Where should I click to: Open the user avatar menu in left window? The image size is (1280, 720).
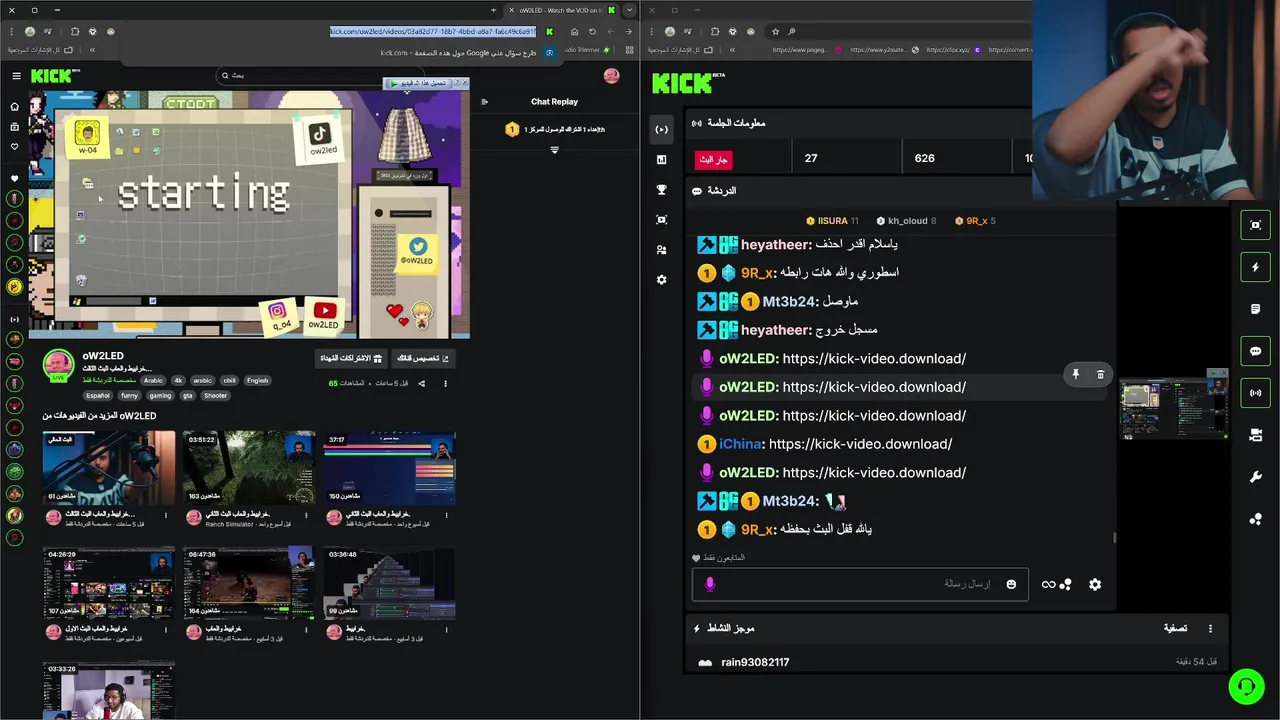point(611,76)
